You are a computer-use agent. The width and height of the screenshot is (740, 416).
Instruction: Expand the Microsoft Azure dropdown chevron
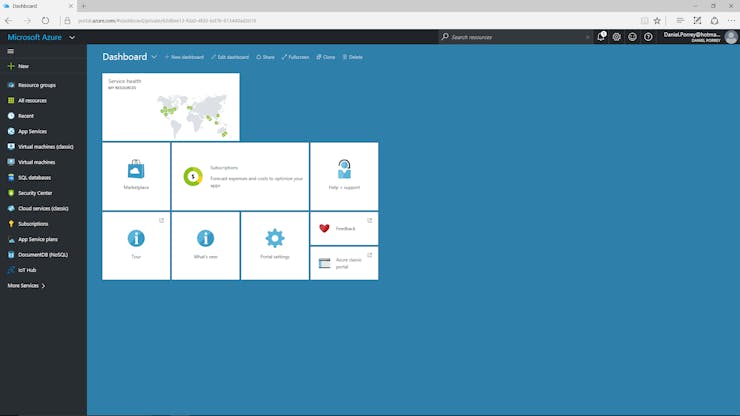click(x=72, y=37)
